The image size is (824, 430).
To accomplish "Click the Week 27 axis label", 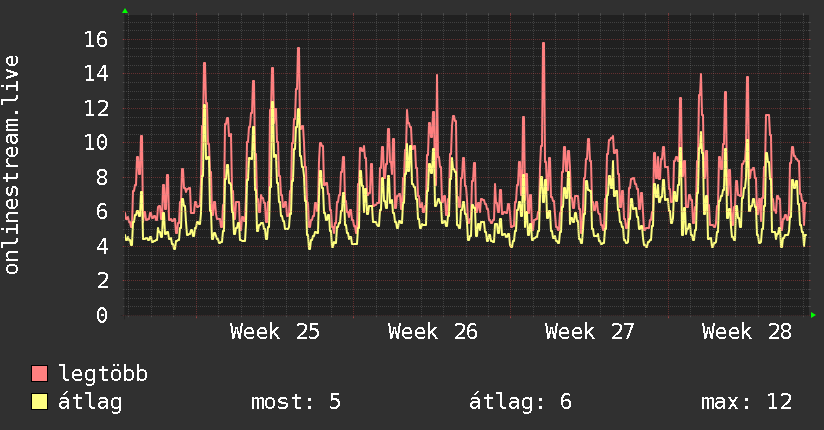I will (590, 332).
